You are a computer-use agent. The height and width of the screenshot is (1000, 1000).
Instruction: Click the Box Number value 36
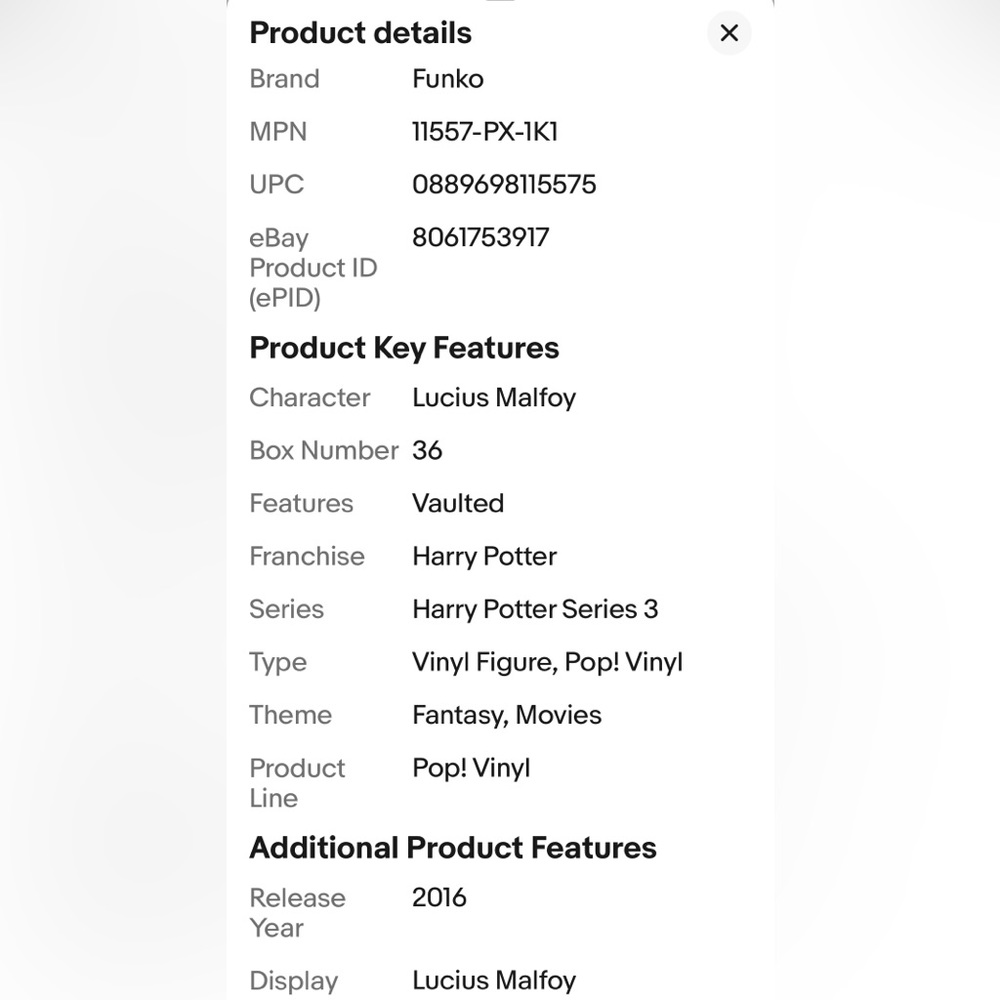(427, 451)
